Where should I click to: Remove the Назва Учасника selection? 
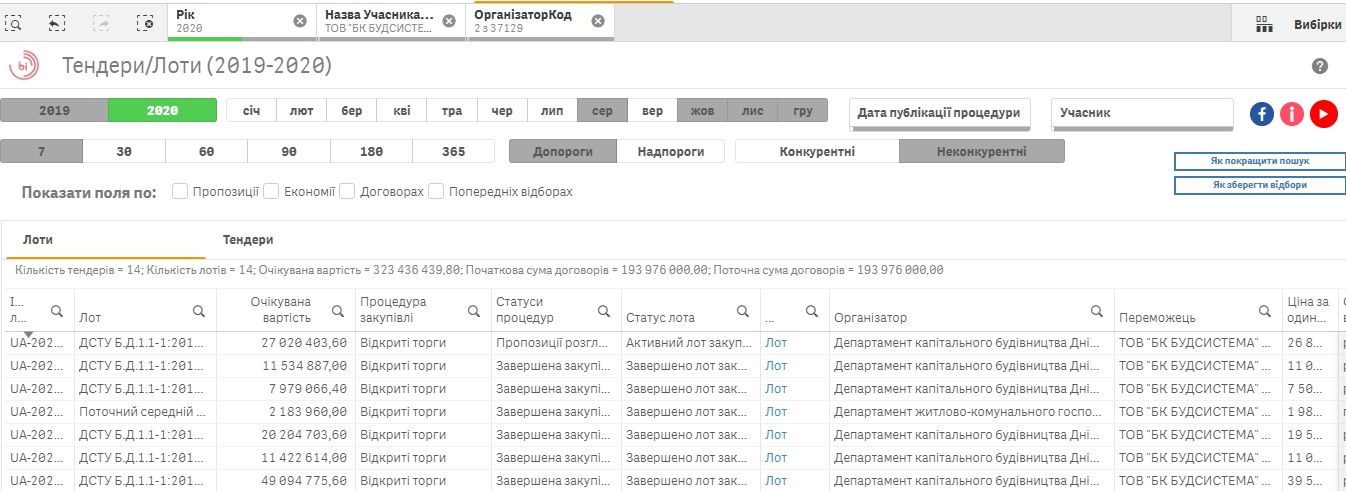(x=449, y=21)
